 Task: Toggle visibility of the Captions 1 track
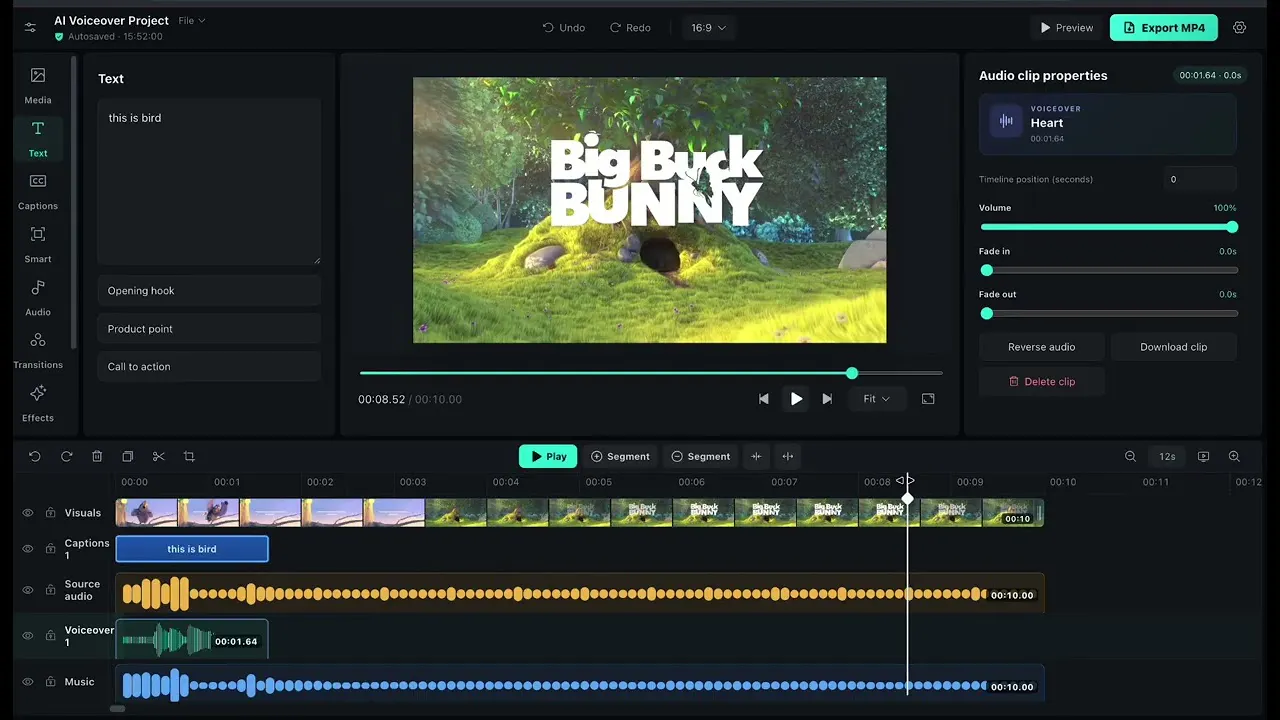coord(28,549)
